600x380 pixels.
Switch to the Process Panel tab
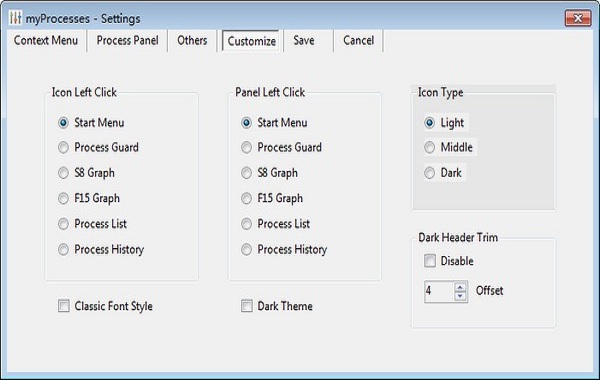click(x=127, y=41)
